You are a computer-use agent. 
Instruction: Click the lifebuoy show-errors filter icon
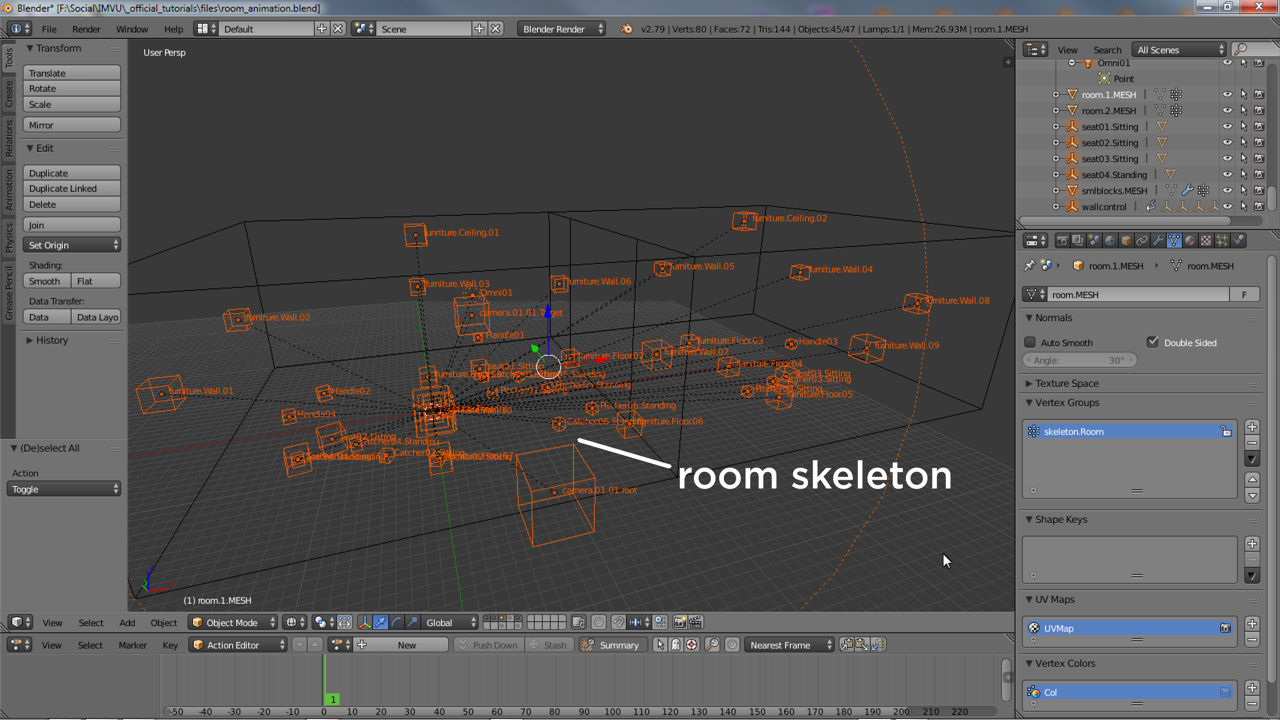pyautogui.click(x=691, y=645)
